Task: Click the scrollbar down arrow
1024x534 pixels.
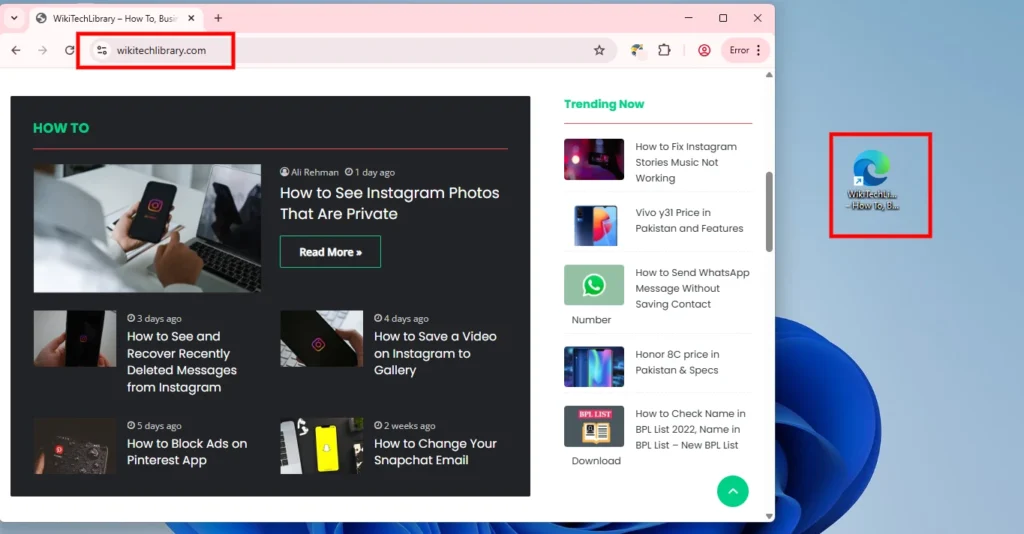Action: (x=769, y=516)
